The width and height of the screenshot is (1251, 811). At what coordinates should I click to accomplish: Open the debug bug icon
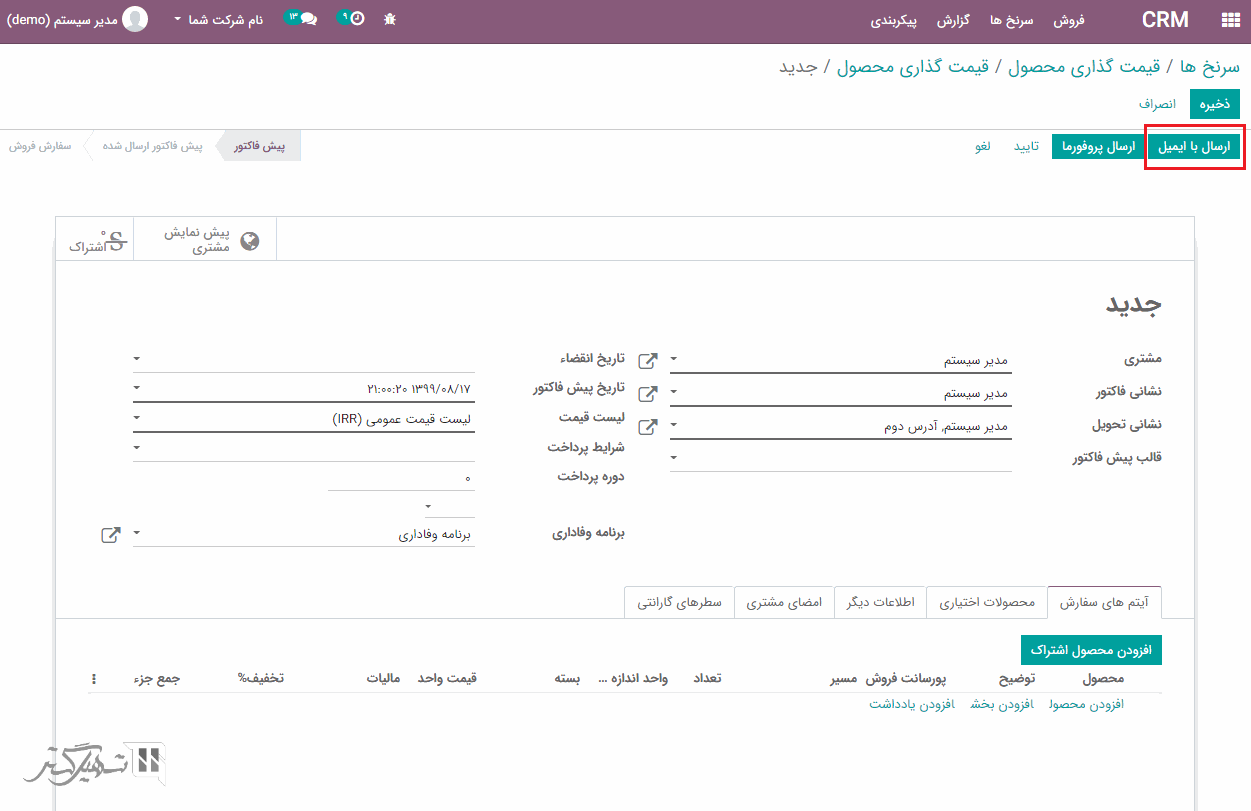pyautogui.click(x=389, y=19)
